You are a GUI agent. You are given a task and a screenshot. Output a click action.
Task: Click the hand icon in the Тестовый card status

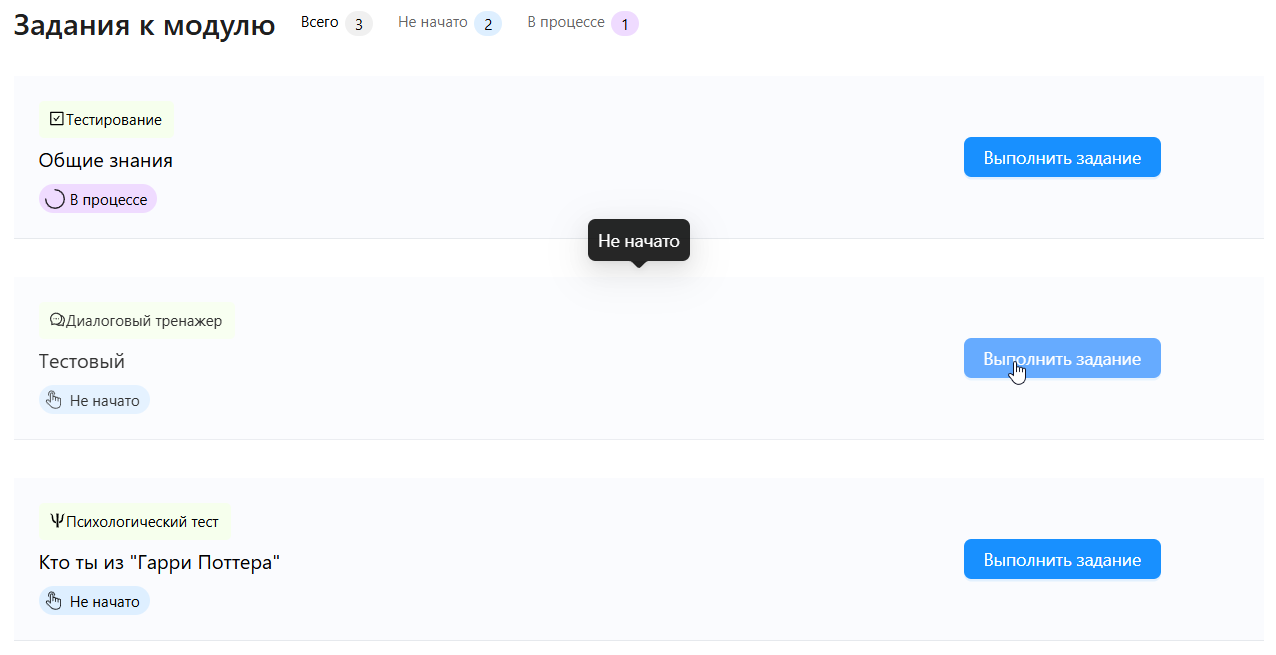55,401
